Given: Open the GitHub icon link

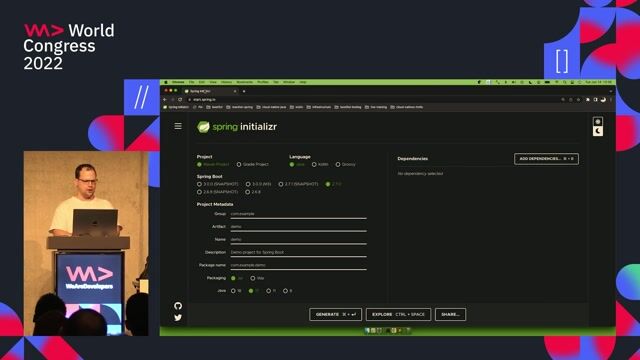Looking at the screenshot, I should pyautogui.click(x=178, y=306).
